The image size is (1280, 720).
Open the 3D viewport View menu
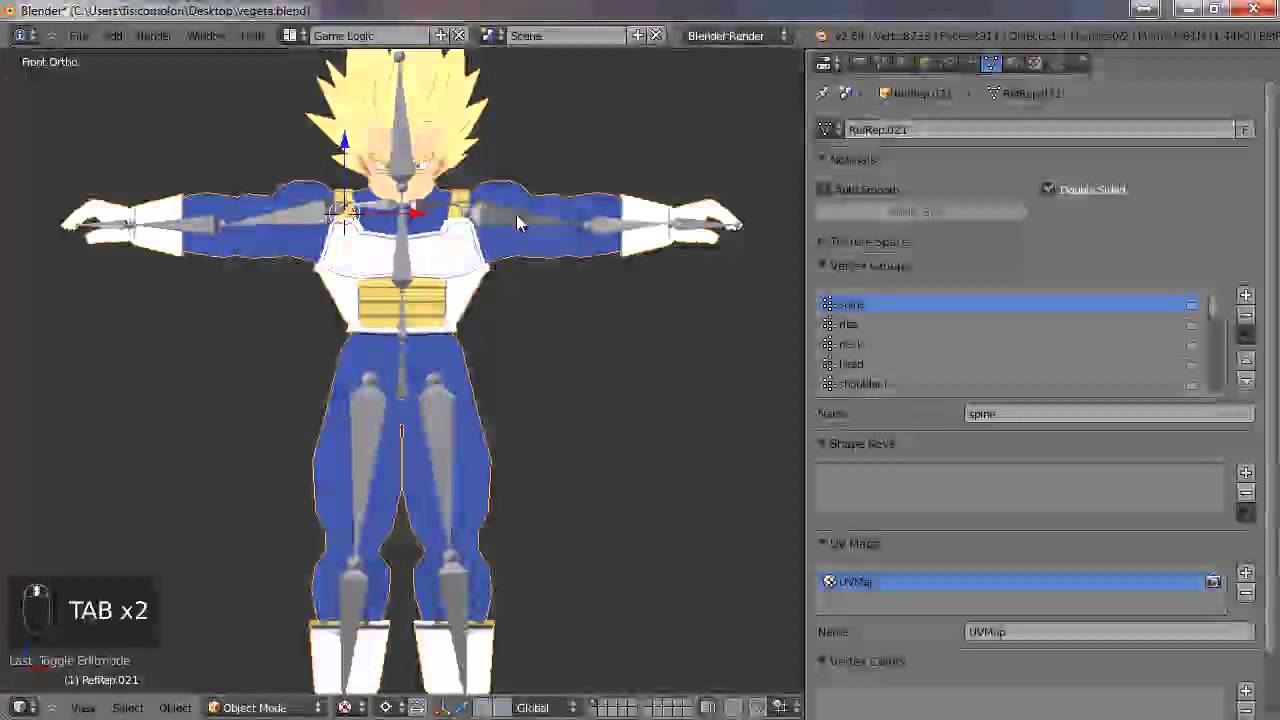coord(83,708)
